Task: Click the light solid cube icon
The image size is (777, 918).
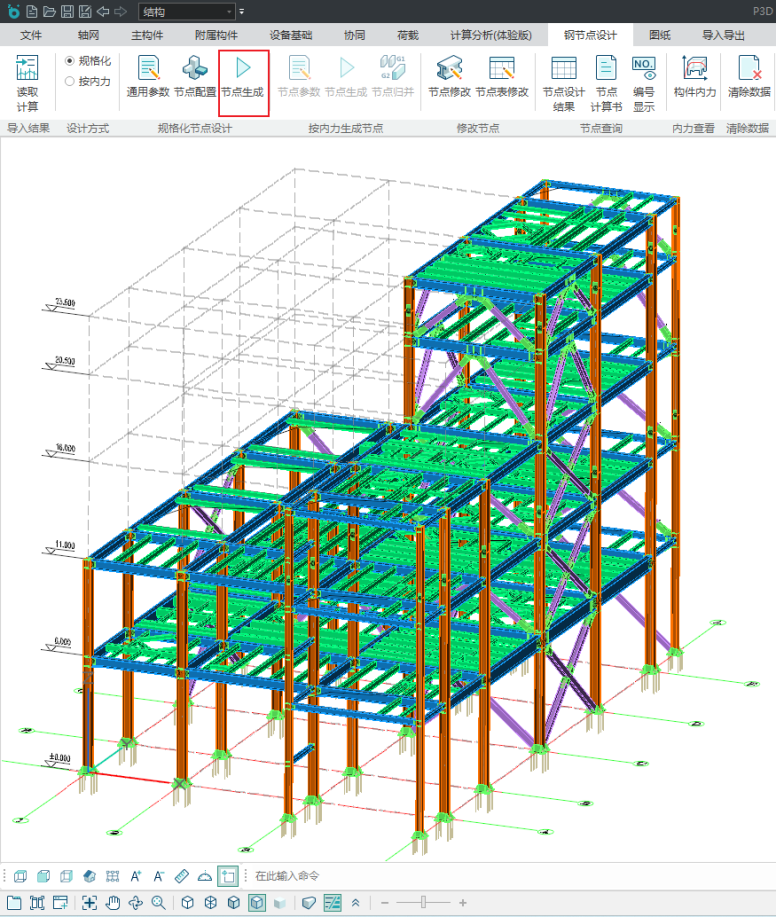Action: pos(280,903)
